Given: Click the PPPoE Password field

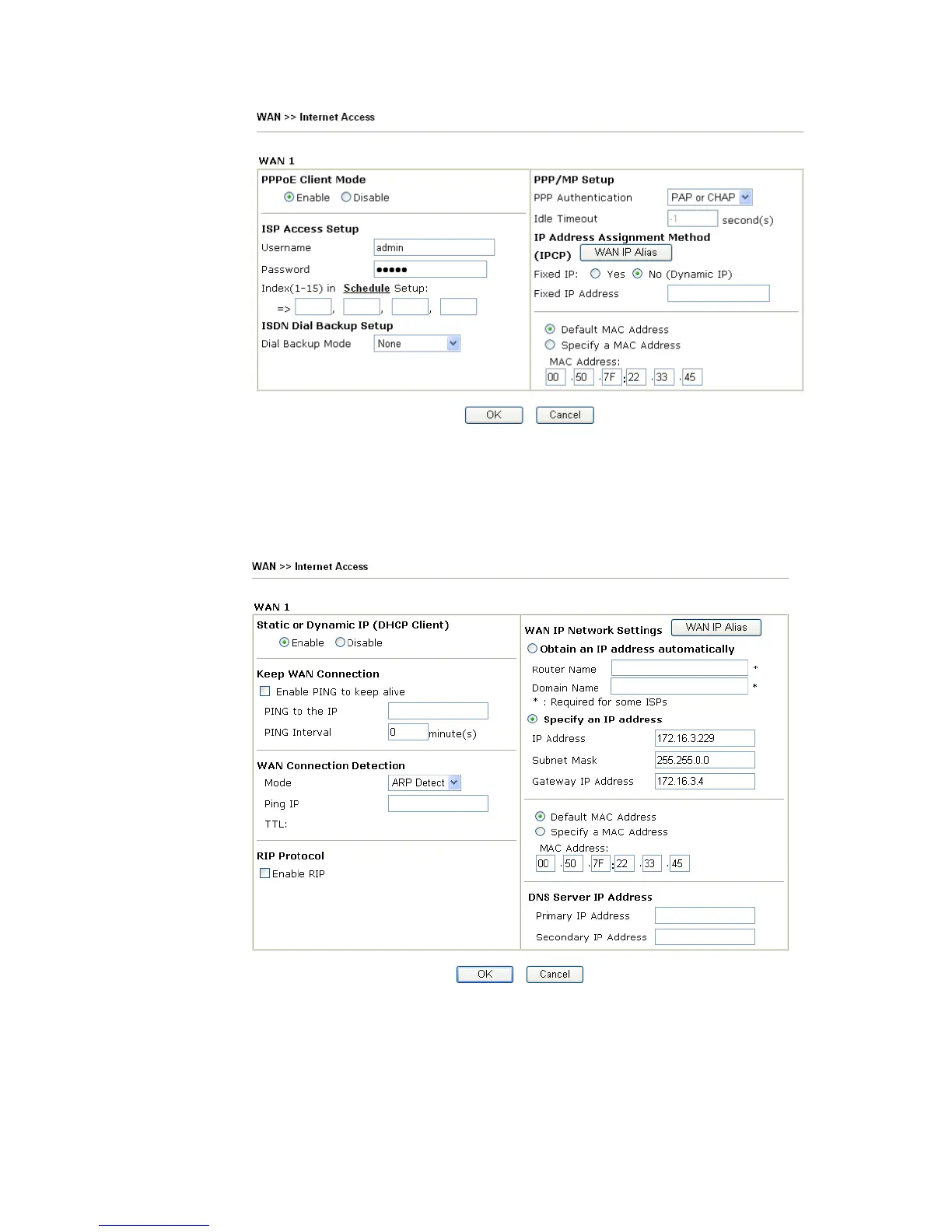Looking at the screenshot, I should click(x=429, y=269).
